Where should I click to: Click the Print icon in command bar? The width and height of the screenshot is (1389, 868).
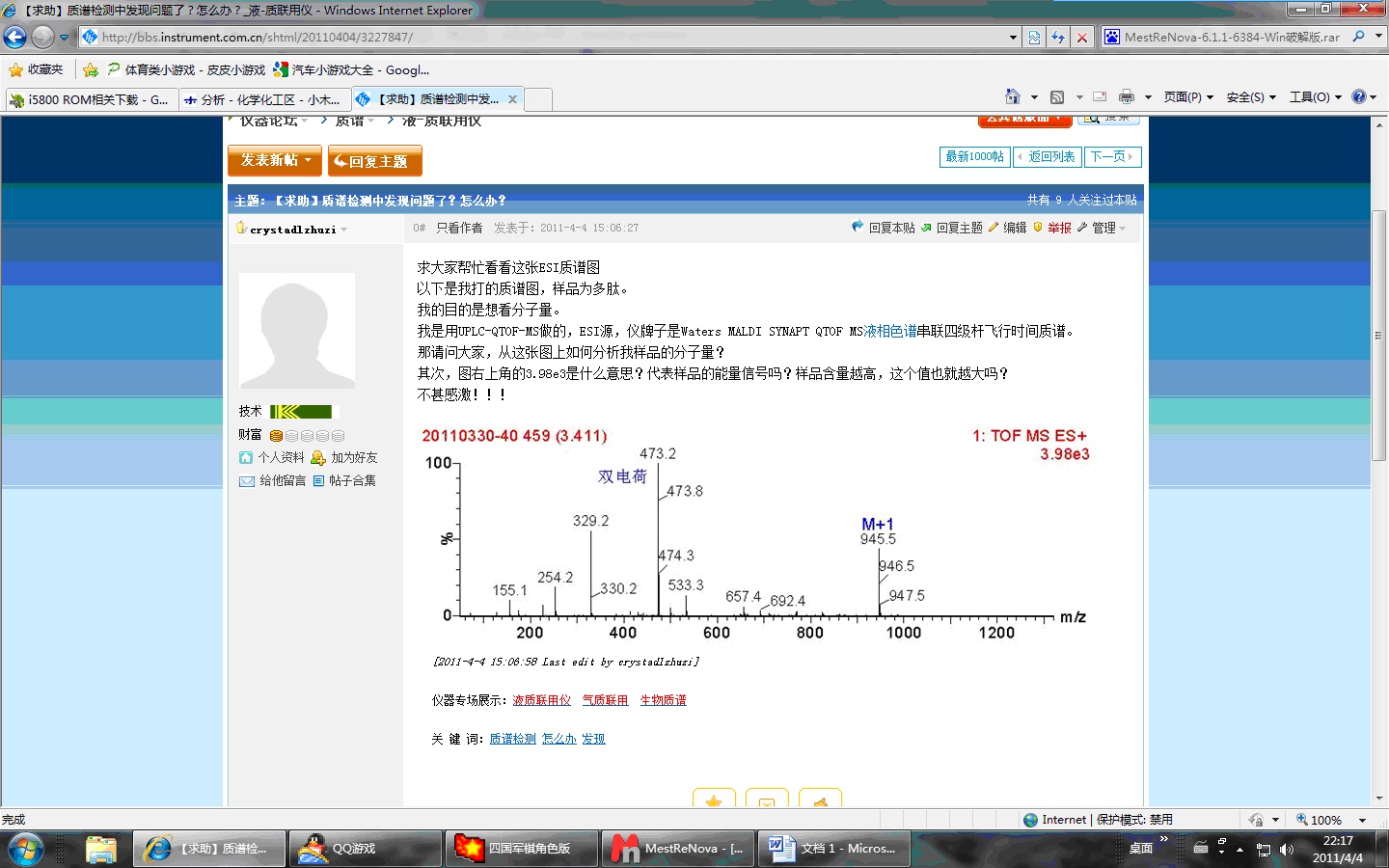[x=1127, y=96]
